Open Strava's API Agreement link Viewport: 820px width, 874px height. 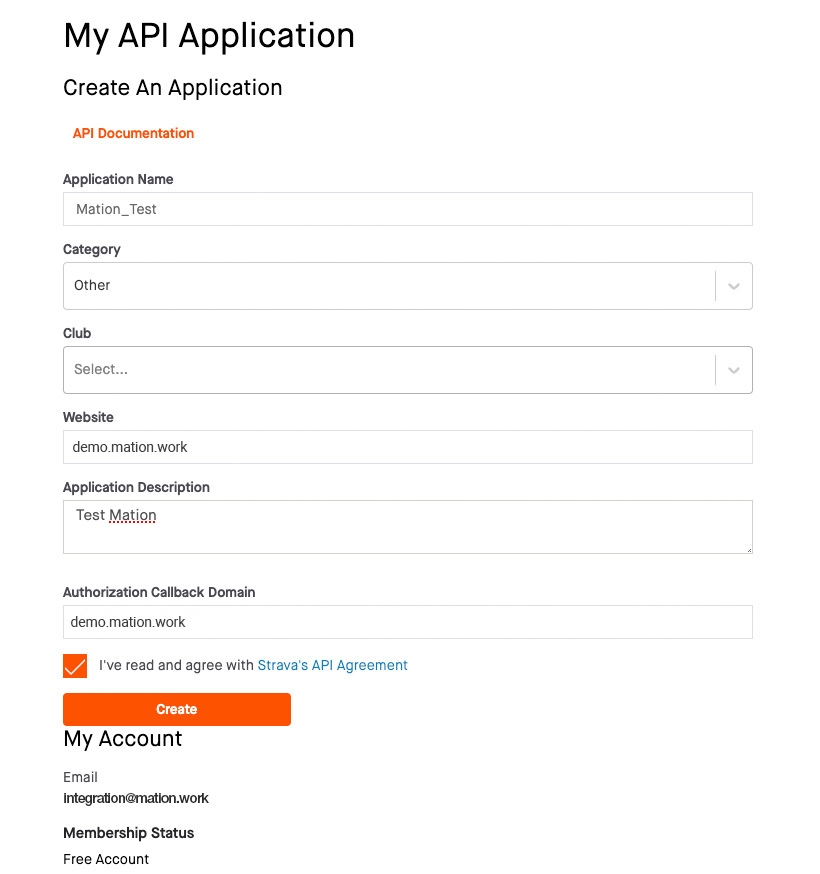point(332,666)
